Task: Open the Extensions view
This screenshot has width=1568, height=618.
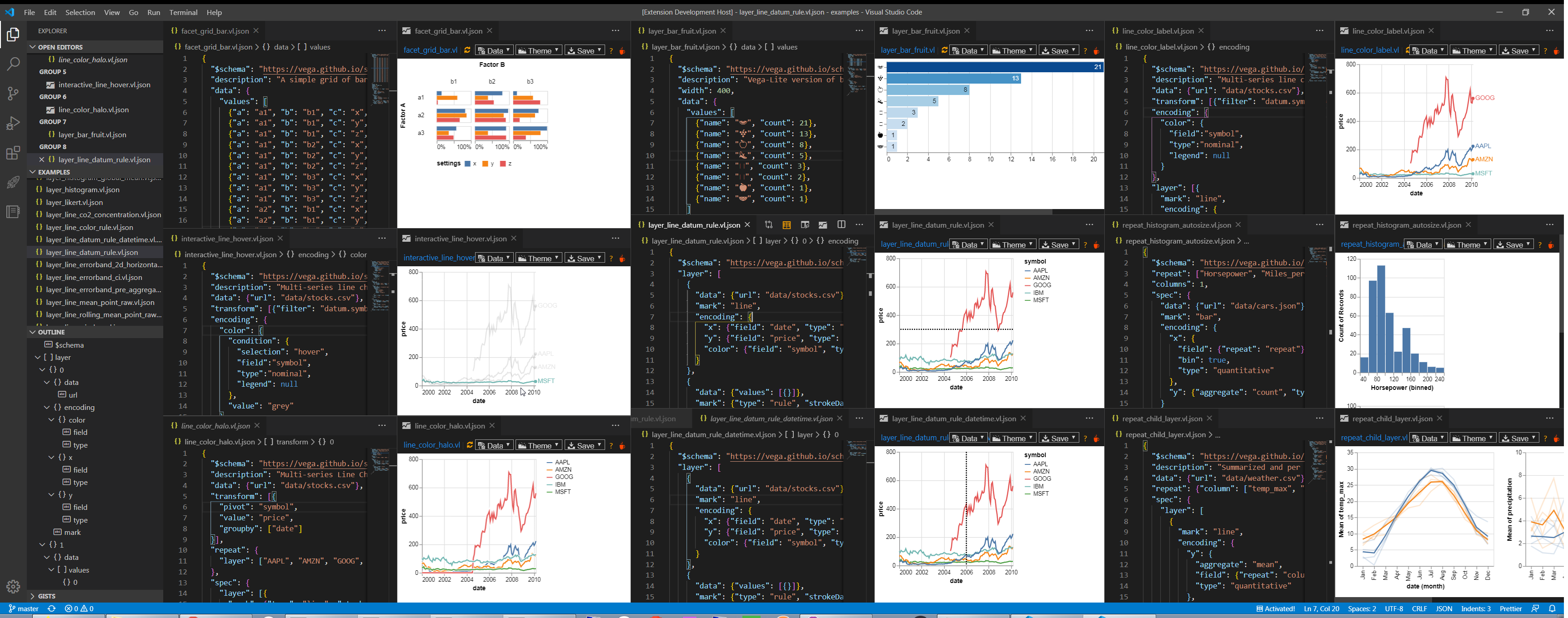Action: pos(13,153)
